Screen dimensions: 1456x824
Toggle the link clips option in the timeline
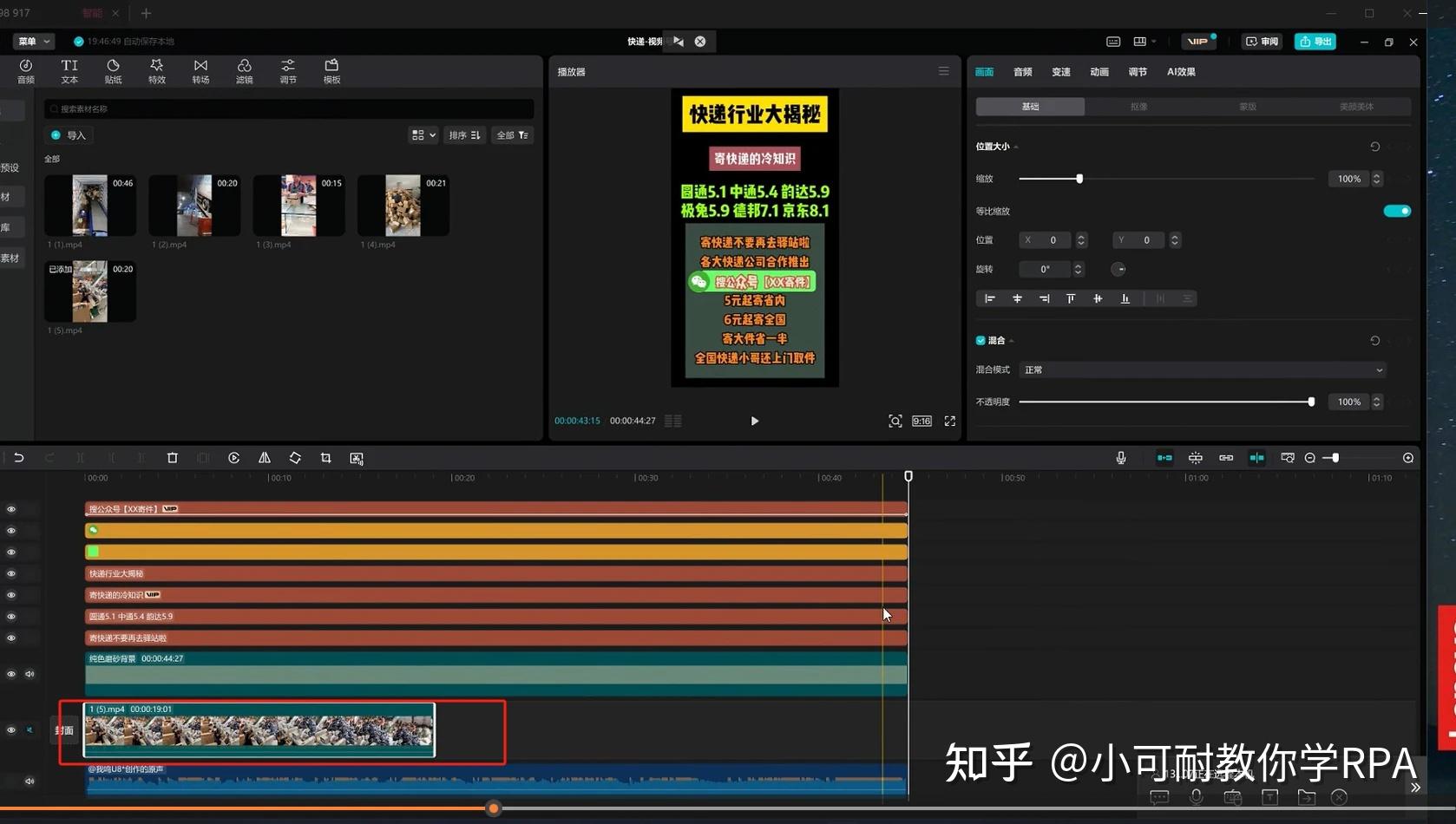(1226, 458)
